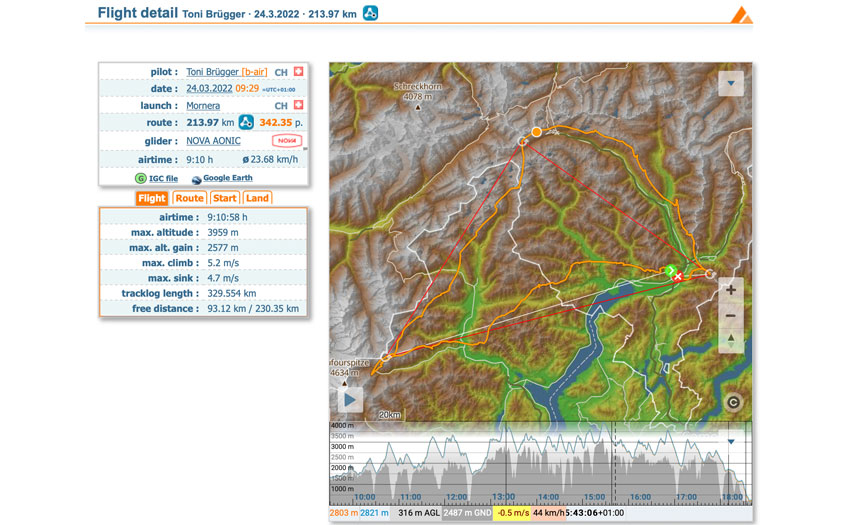
Task: Play the flight animation on the map
Action: pyautogui.click(x=349, y=399)
